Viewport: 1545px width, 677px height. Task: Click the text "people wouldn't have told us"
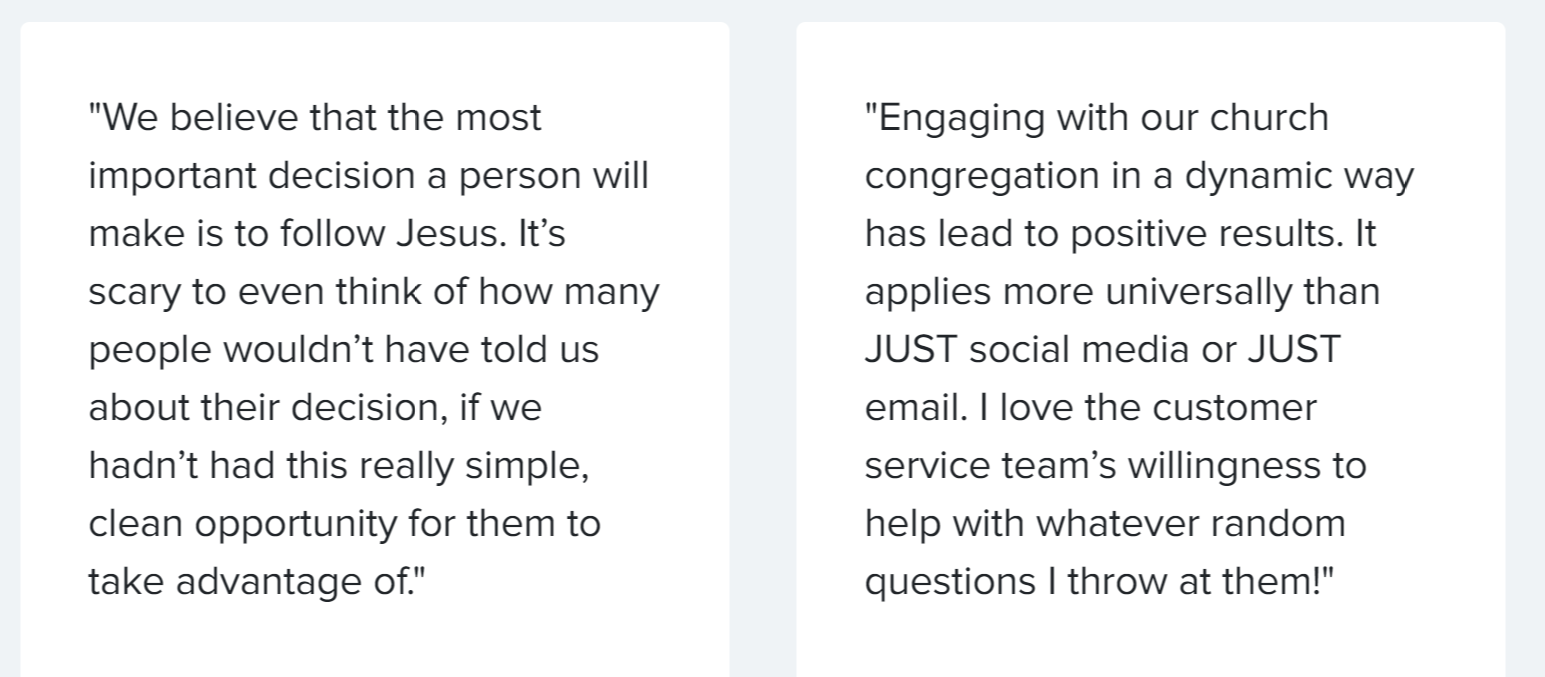tap(344, 350)
